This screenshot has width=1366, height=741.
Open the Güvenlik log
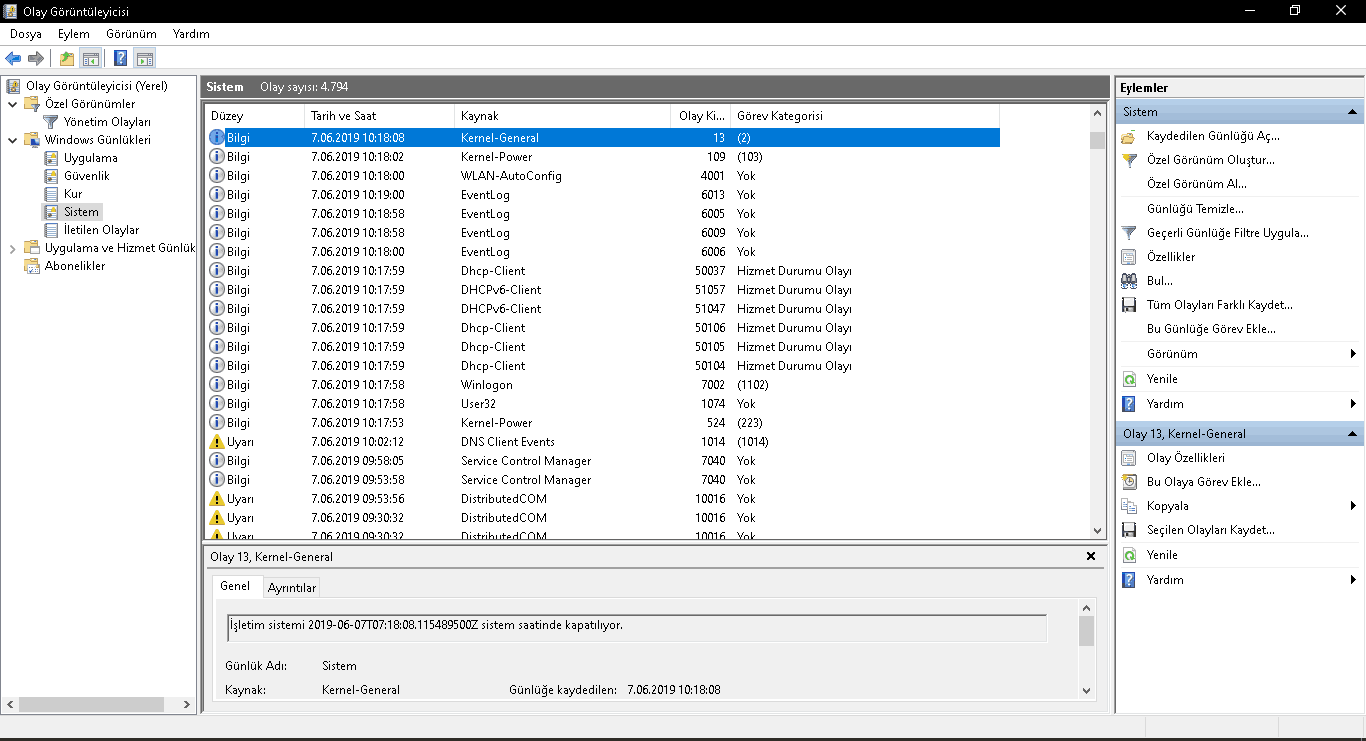(87, 176)
